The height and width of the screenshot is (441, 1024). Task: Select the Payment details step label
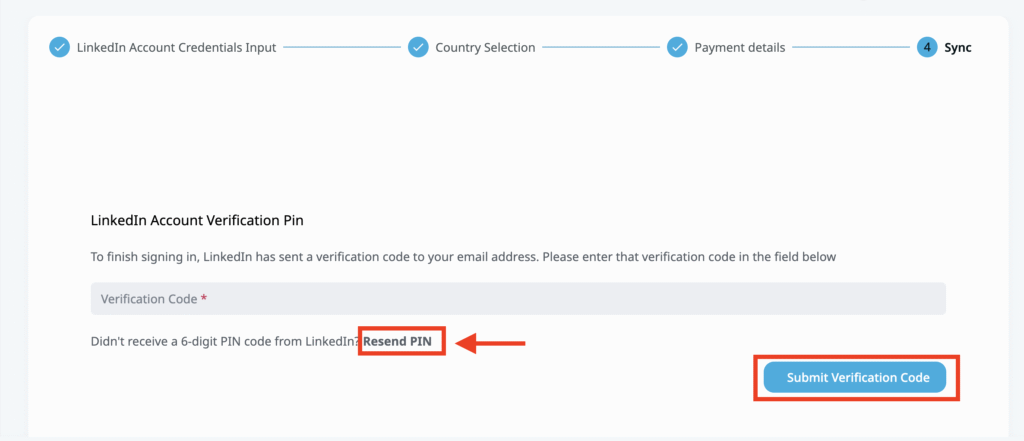739,47
